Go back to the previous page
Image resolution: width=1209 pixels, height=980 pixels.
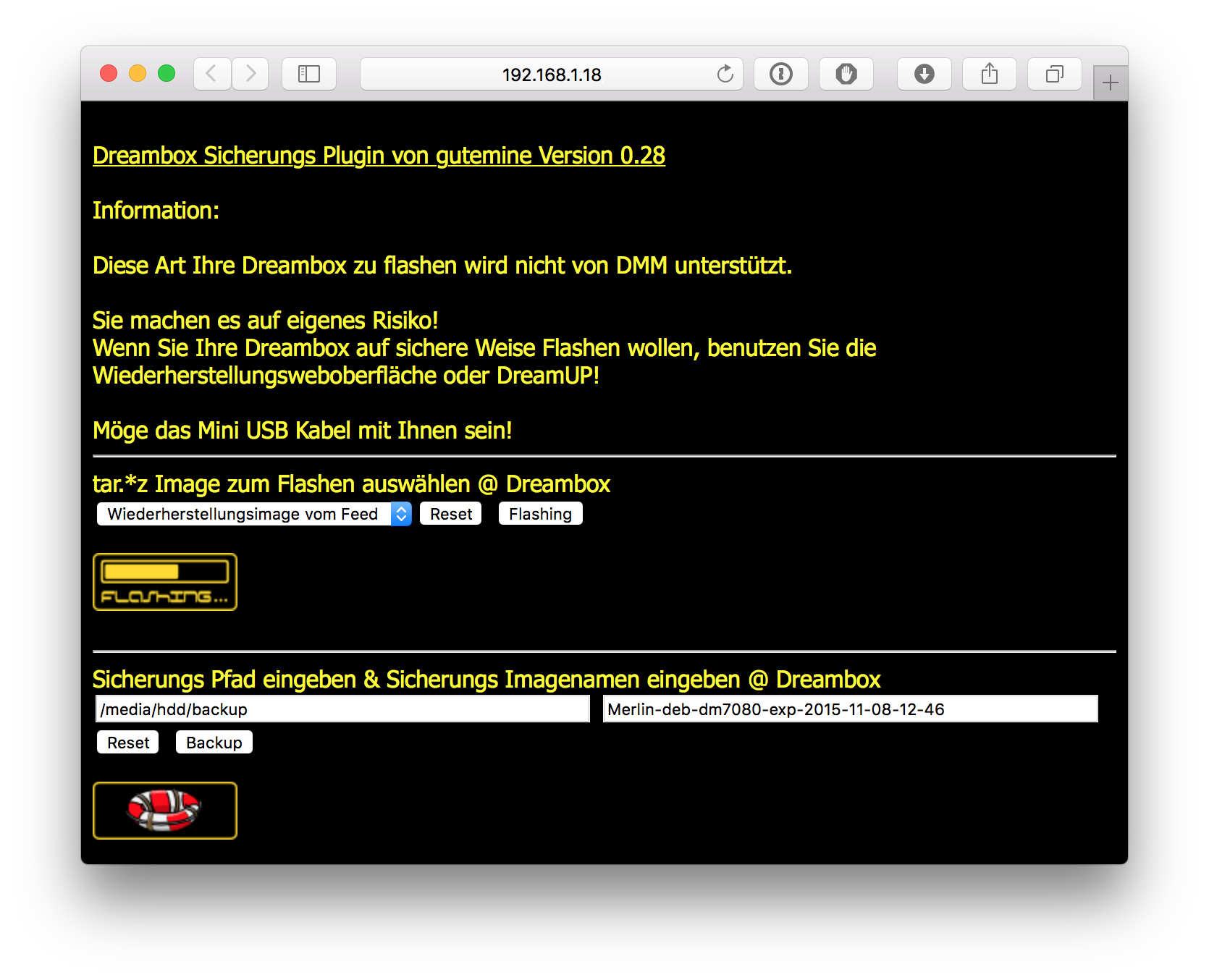[212, 74]
